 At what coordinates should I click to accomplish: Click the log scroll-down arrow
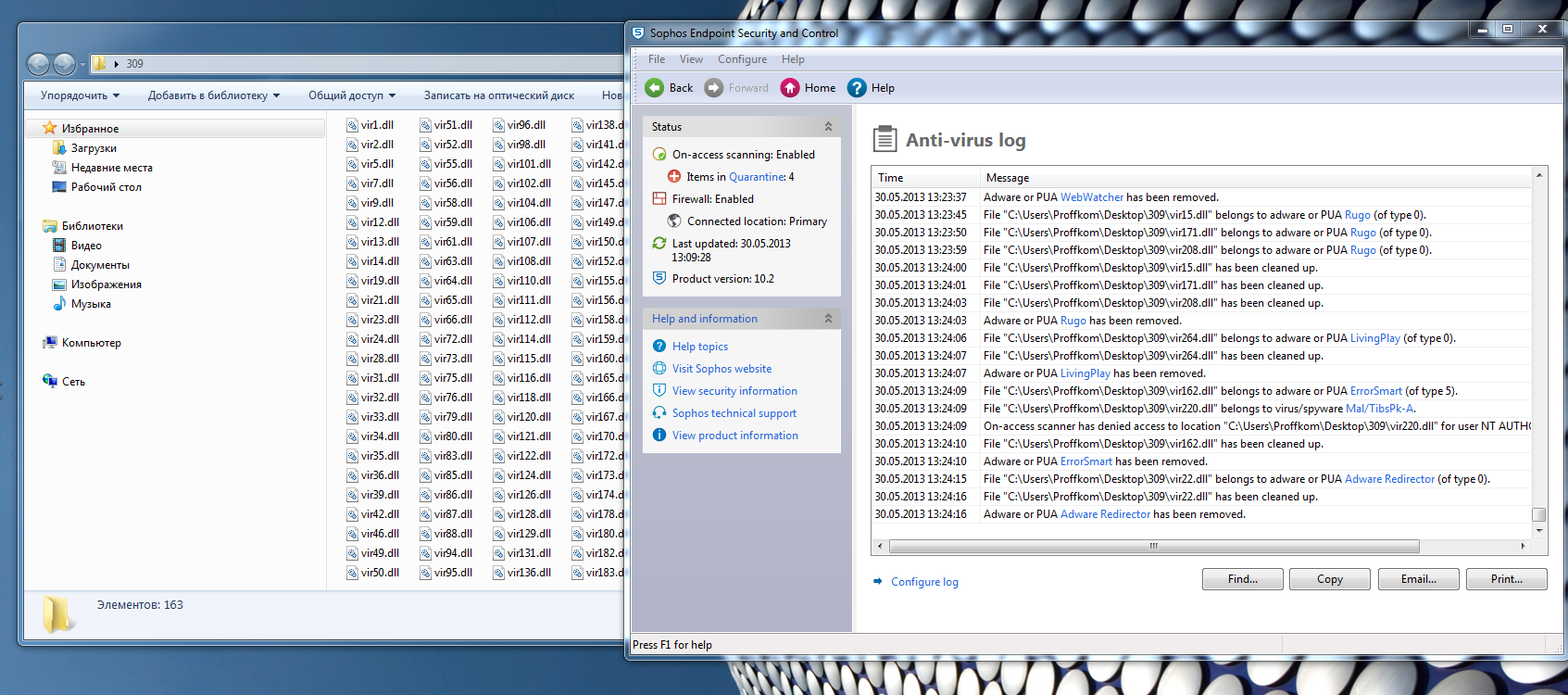[1538, 531]
